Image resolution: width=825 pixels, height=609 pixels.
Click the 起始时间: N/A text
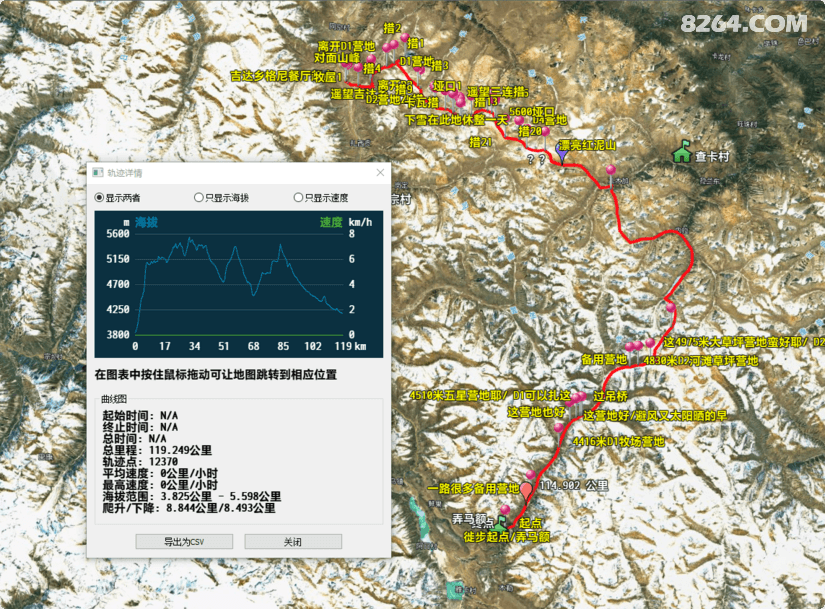[140, 415]
